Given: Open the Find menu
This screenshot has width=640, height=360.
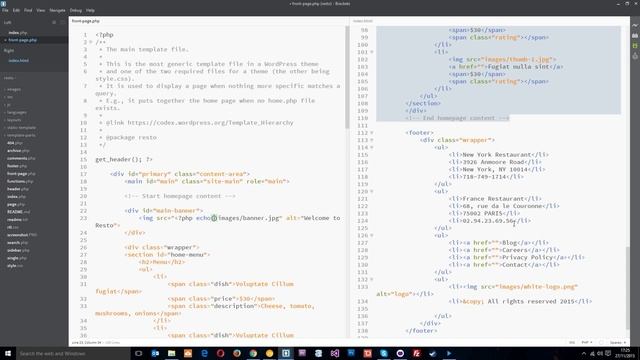Looking at the screenshot, I should coord(28,10).
